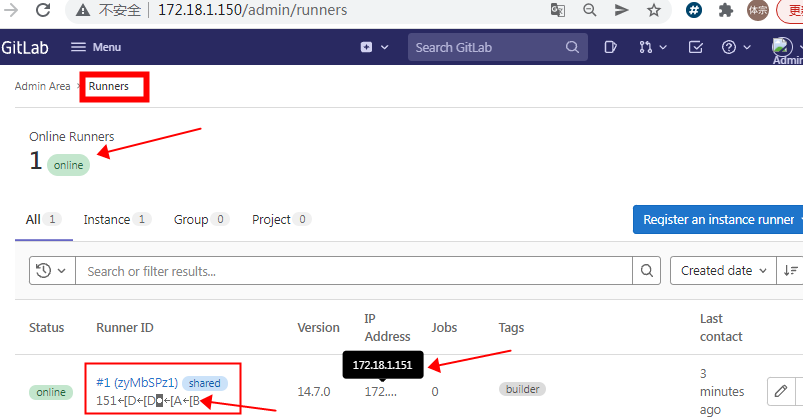Screen dimensions: 803x420
Task: Click the builder tag badge
Action: pos(522,389)
